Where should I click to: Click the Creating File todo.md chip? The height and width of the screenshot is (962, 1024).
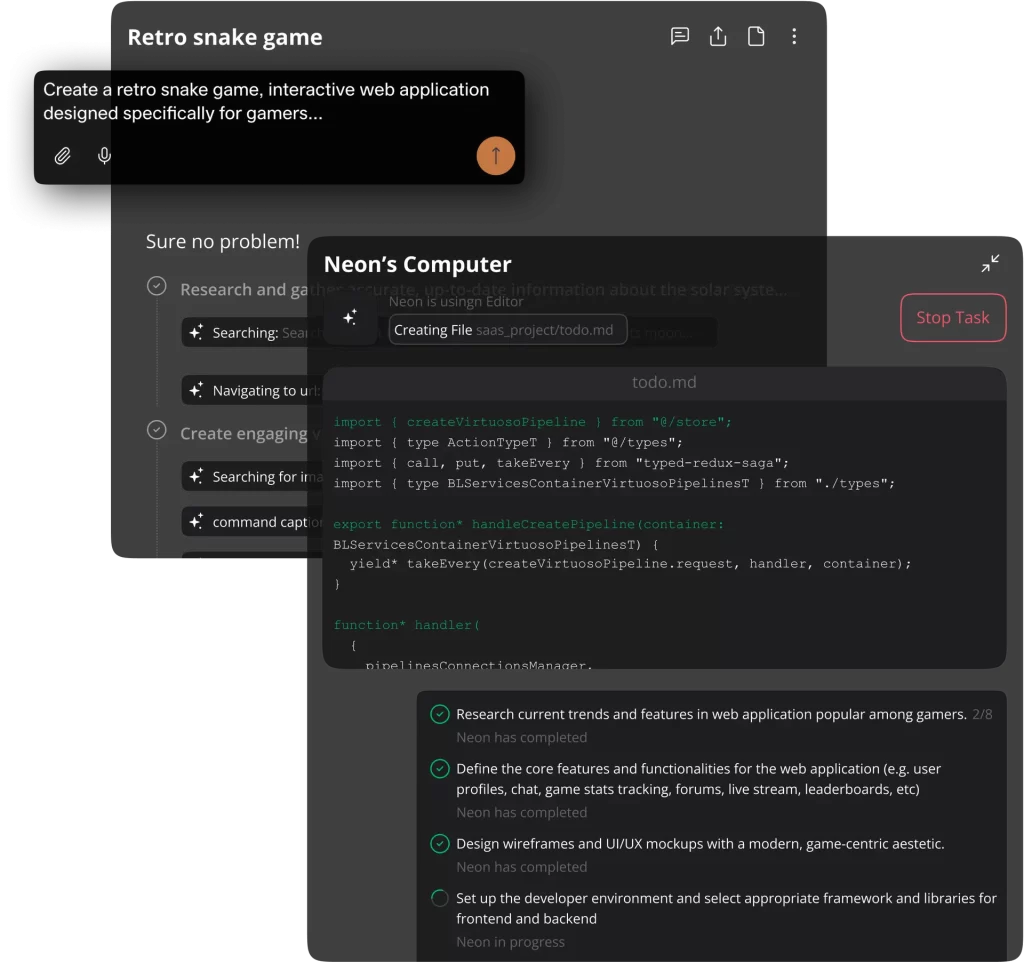coord(507,330)
